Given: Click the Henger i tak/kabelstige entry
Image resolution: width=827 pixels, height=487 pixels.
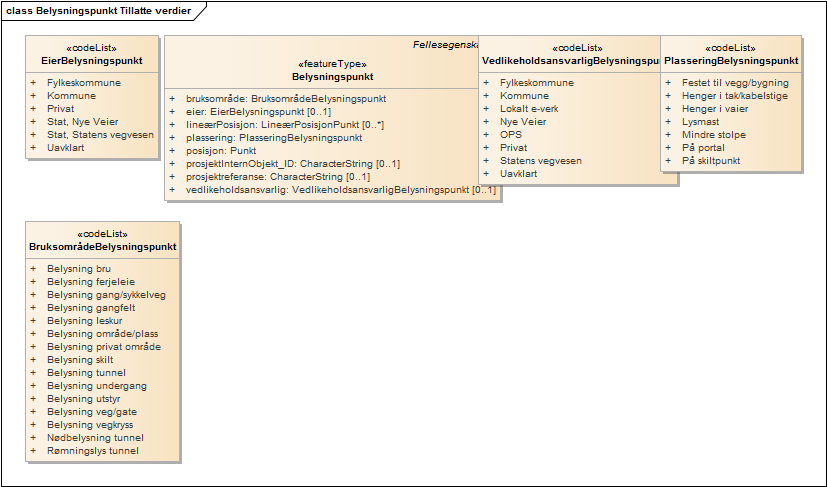Looking at the screenshot, I should 734,96.
